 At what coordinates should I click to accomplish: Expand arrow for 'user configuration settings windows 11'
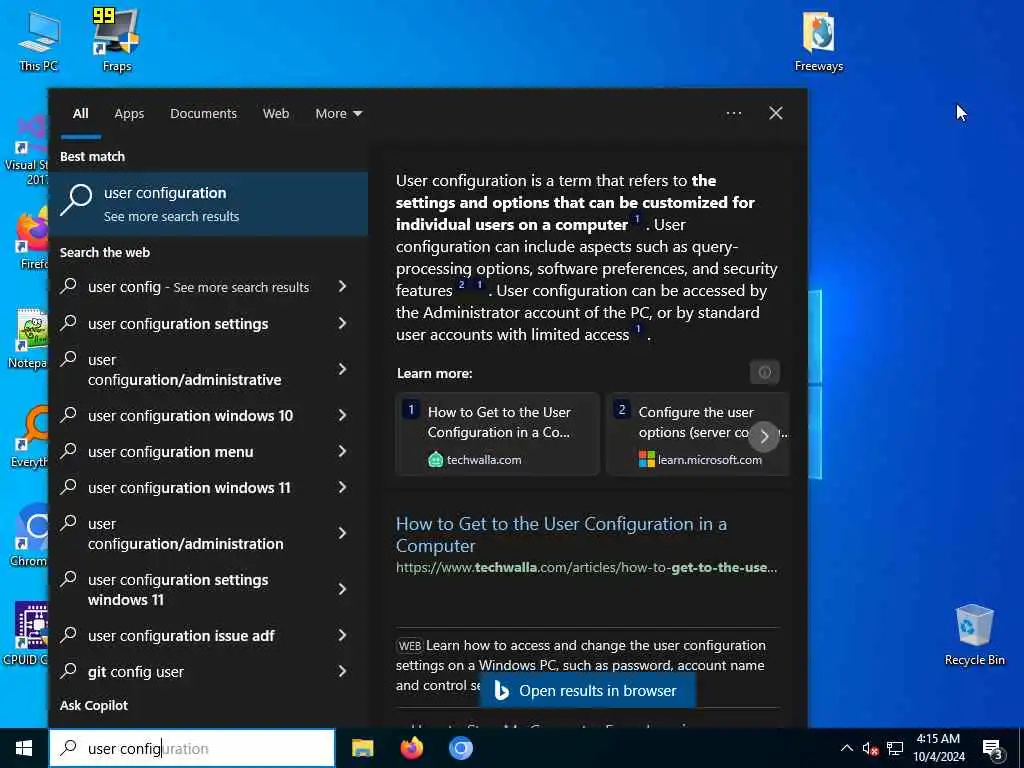click(x=342, y=589)
